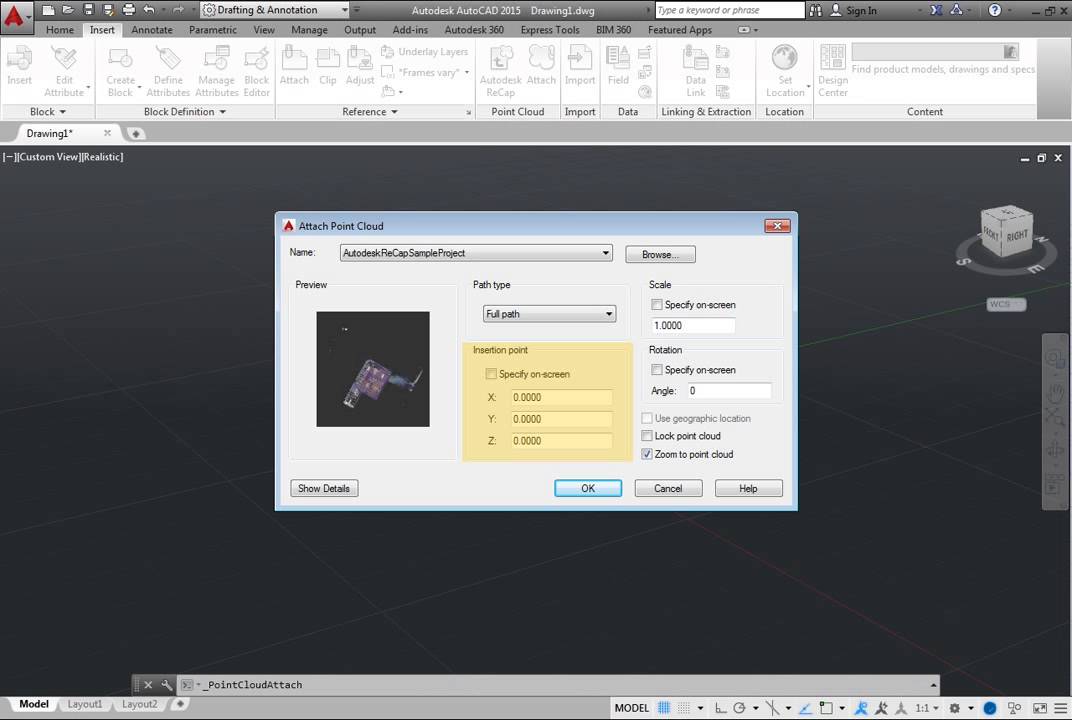The width and height of the screenshot is (1072, 720).
Task: Click the Attach icon in Point Cloud panel
Action: (541, 59)
